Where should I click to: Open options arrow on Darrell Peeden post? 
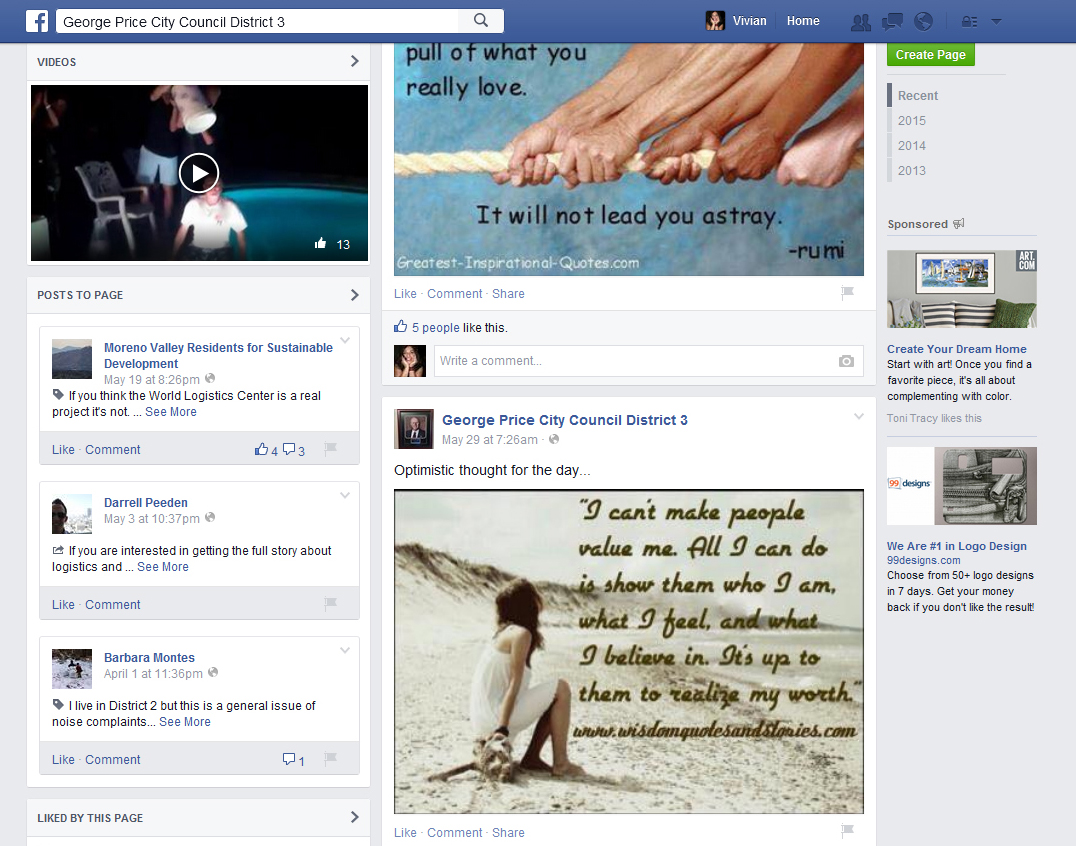(x=345, y=496)
